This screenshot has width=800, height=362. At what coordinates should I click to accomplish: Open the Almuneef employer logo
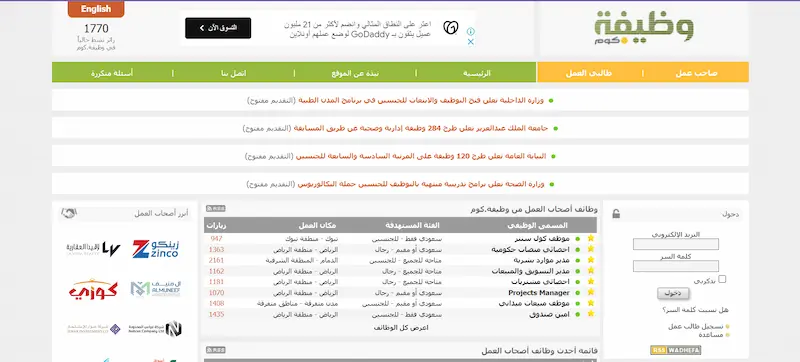tap(156, 289)
